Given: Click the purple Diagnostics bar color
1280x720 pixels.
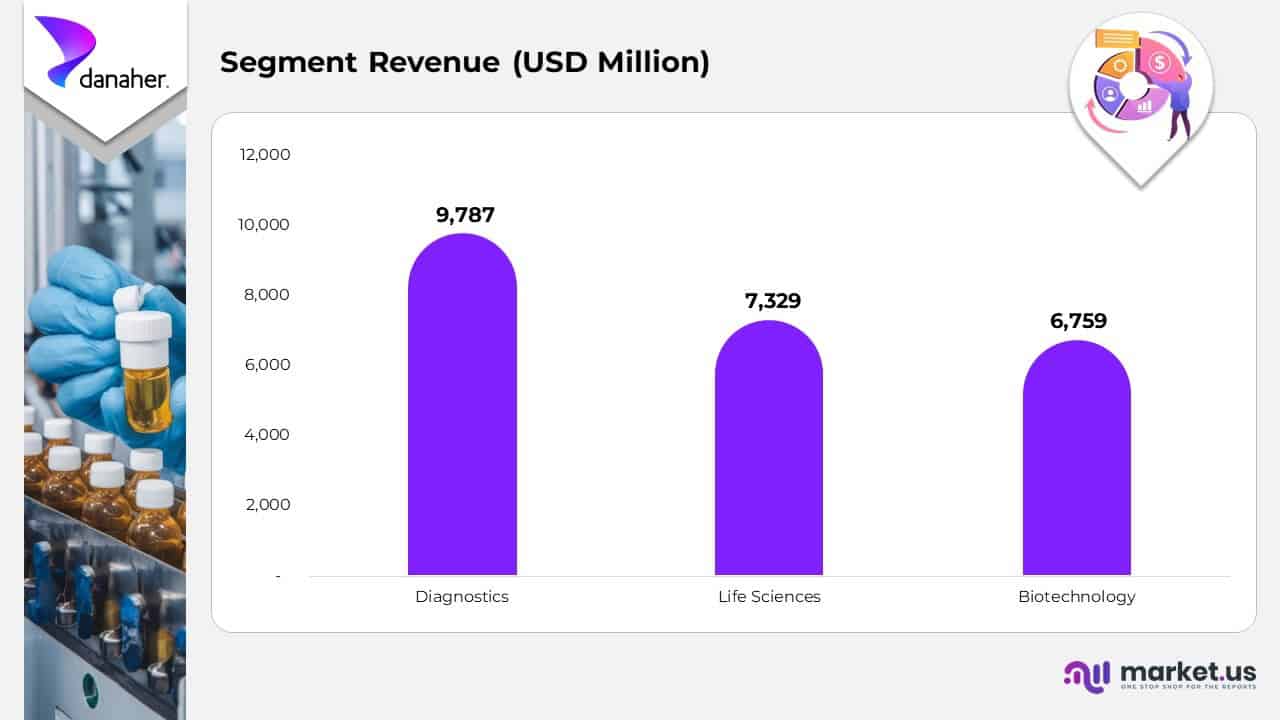Looking at the screenshot, I should [x=462, y=400].
